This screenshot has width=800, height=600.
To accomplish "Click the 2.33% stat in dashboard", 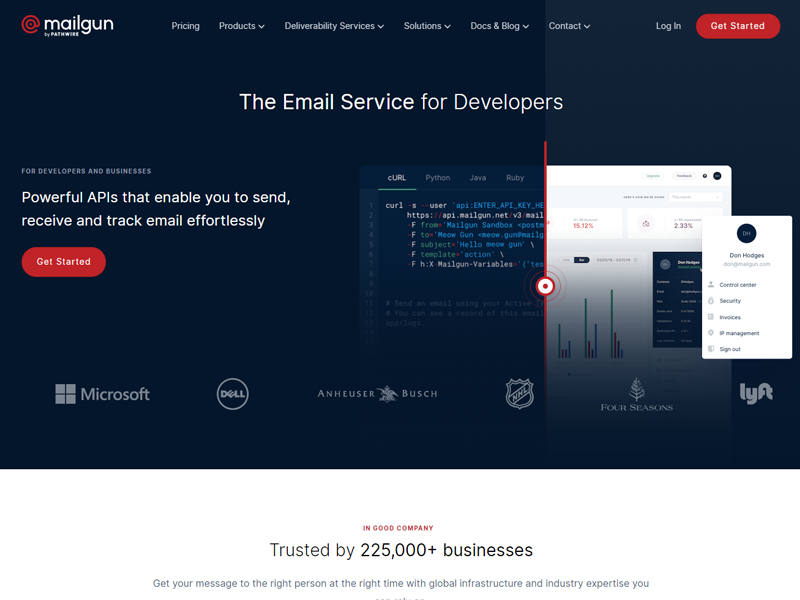I will [683, 226].
